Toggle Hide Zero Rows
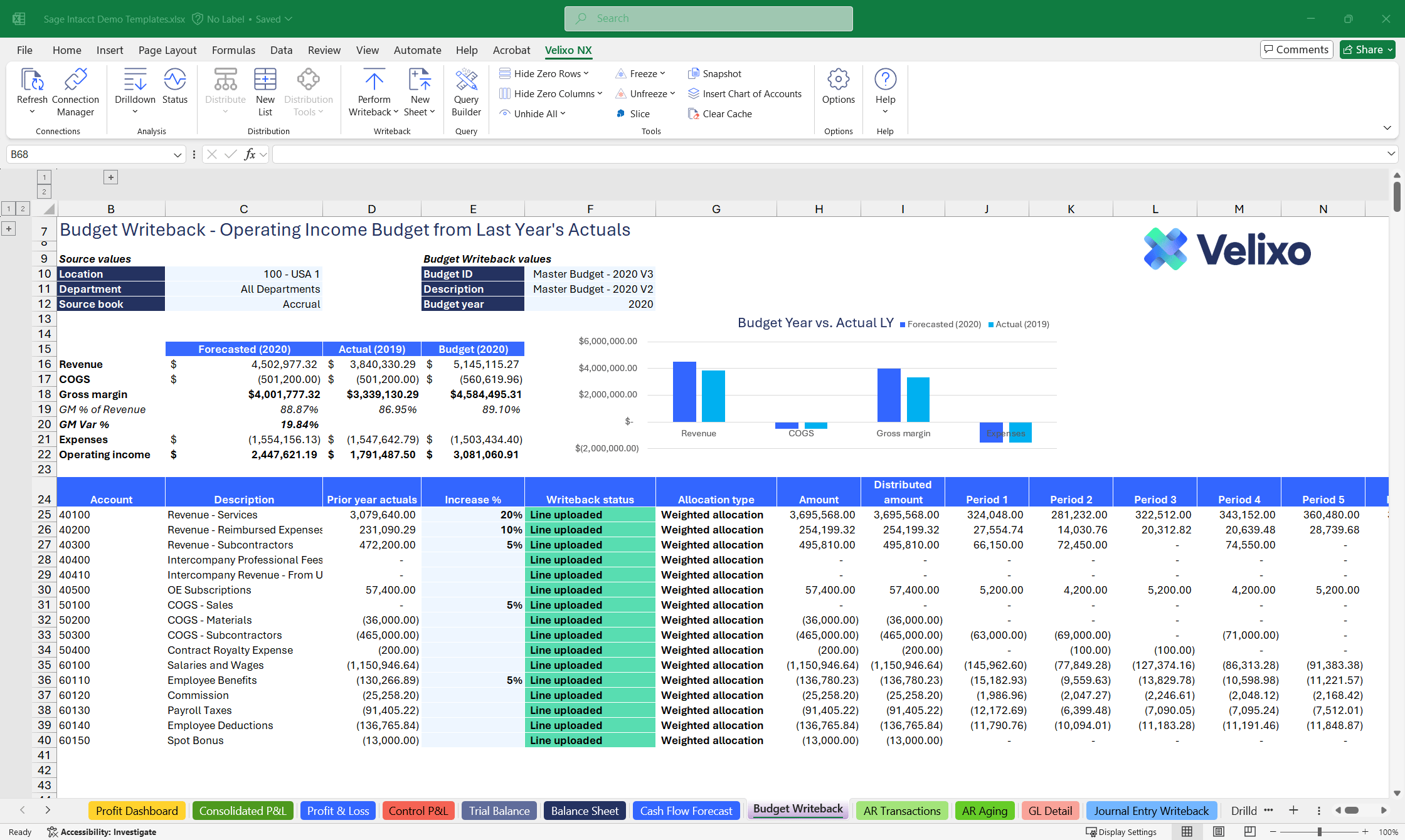This screenshot has width=1405, height=840. coord(545,73)
